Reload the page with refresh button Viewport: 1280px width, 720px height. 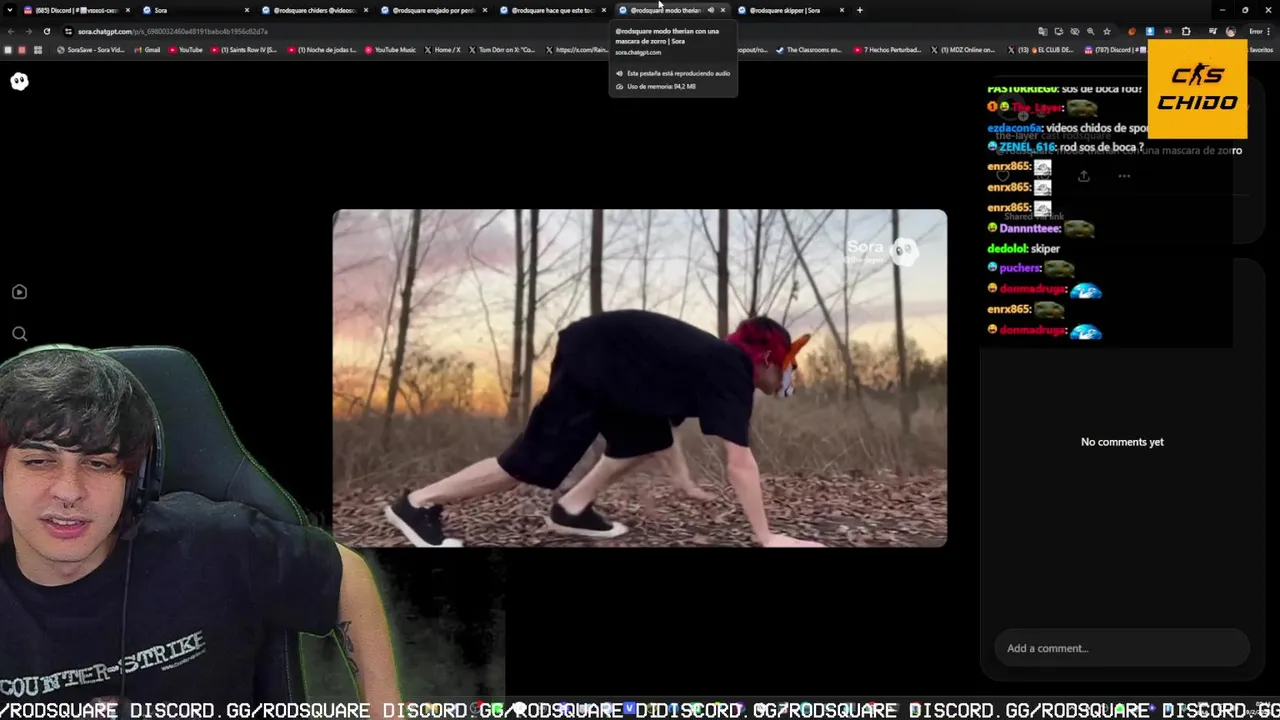click(46, 31)
